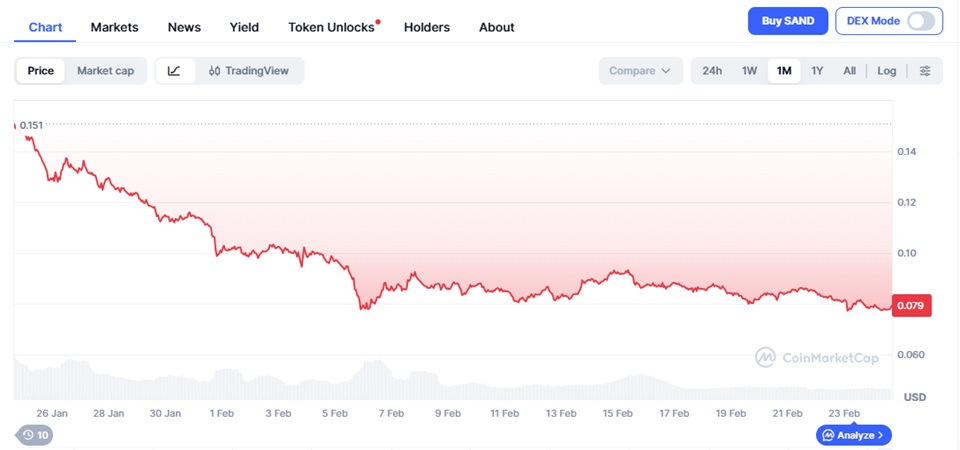Expand the Compare dropdown

(x=640, y=71)
